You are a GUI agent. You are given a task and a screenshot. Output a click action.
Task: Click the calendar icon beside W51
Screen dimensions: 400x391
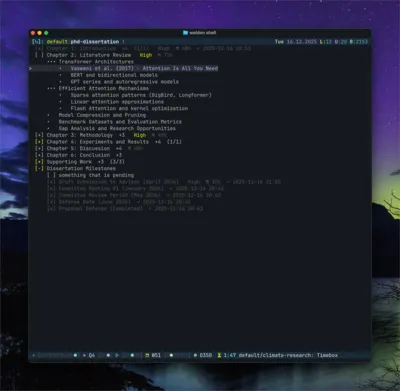[x=147, y=355]
